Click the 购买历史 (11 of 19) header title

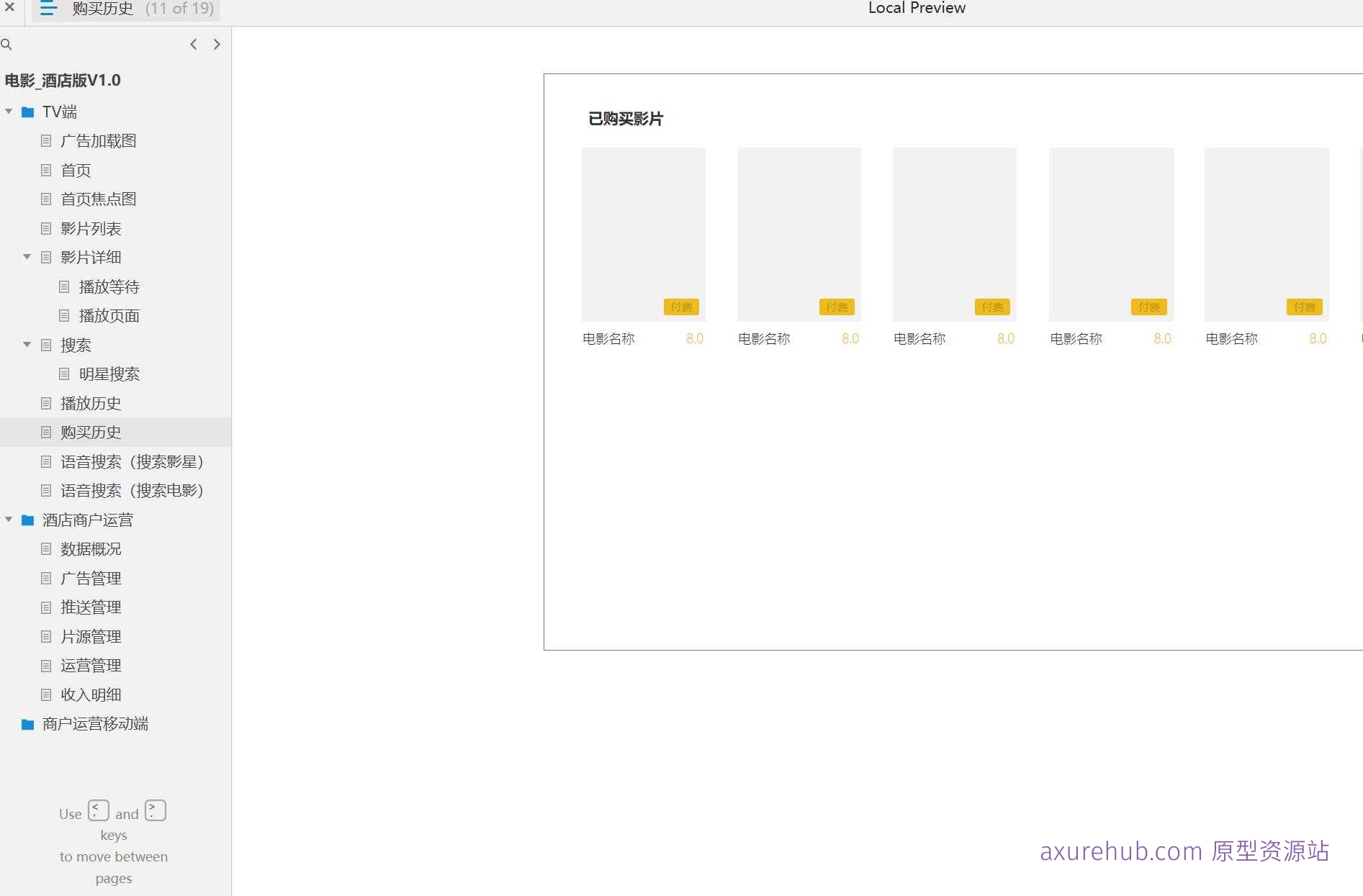tap(143, 9)
